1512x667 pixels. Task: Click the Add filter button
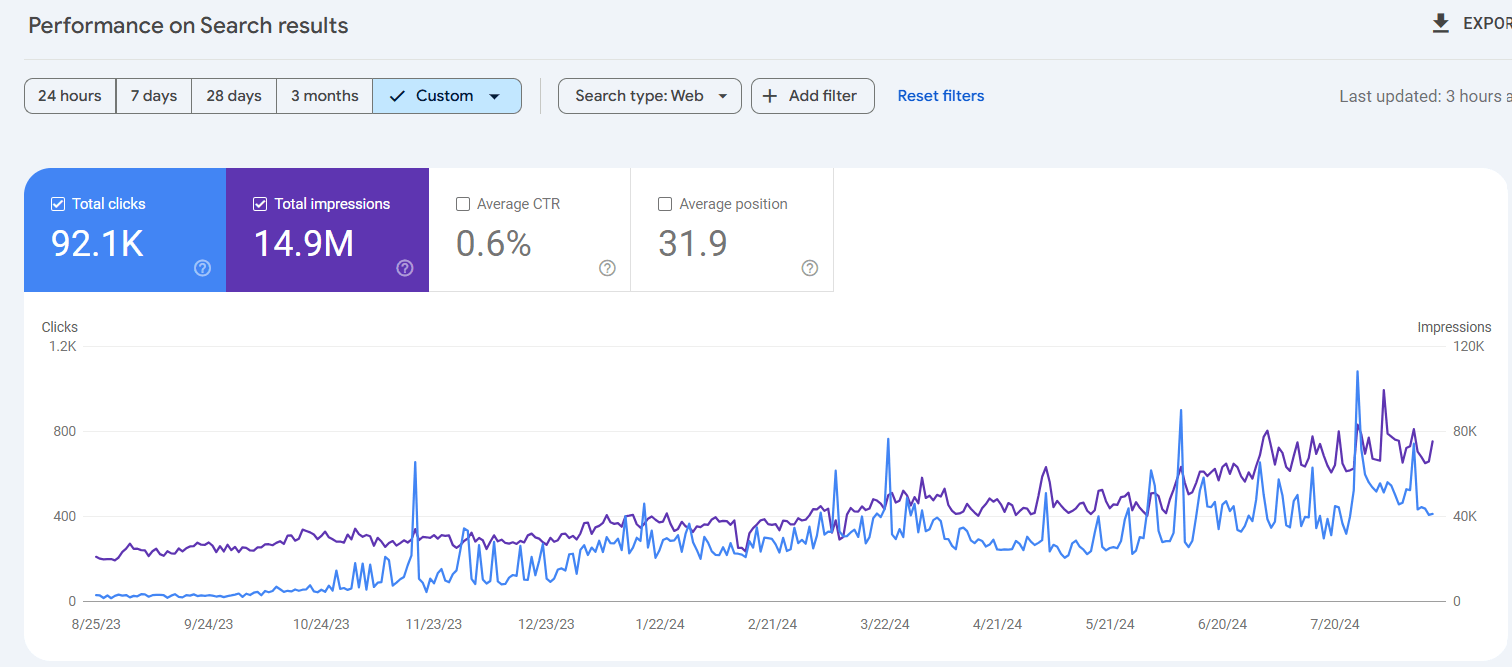pos(813,96)
